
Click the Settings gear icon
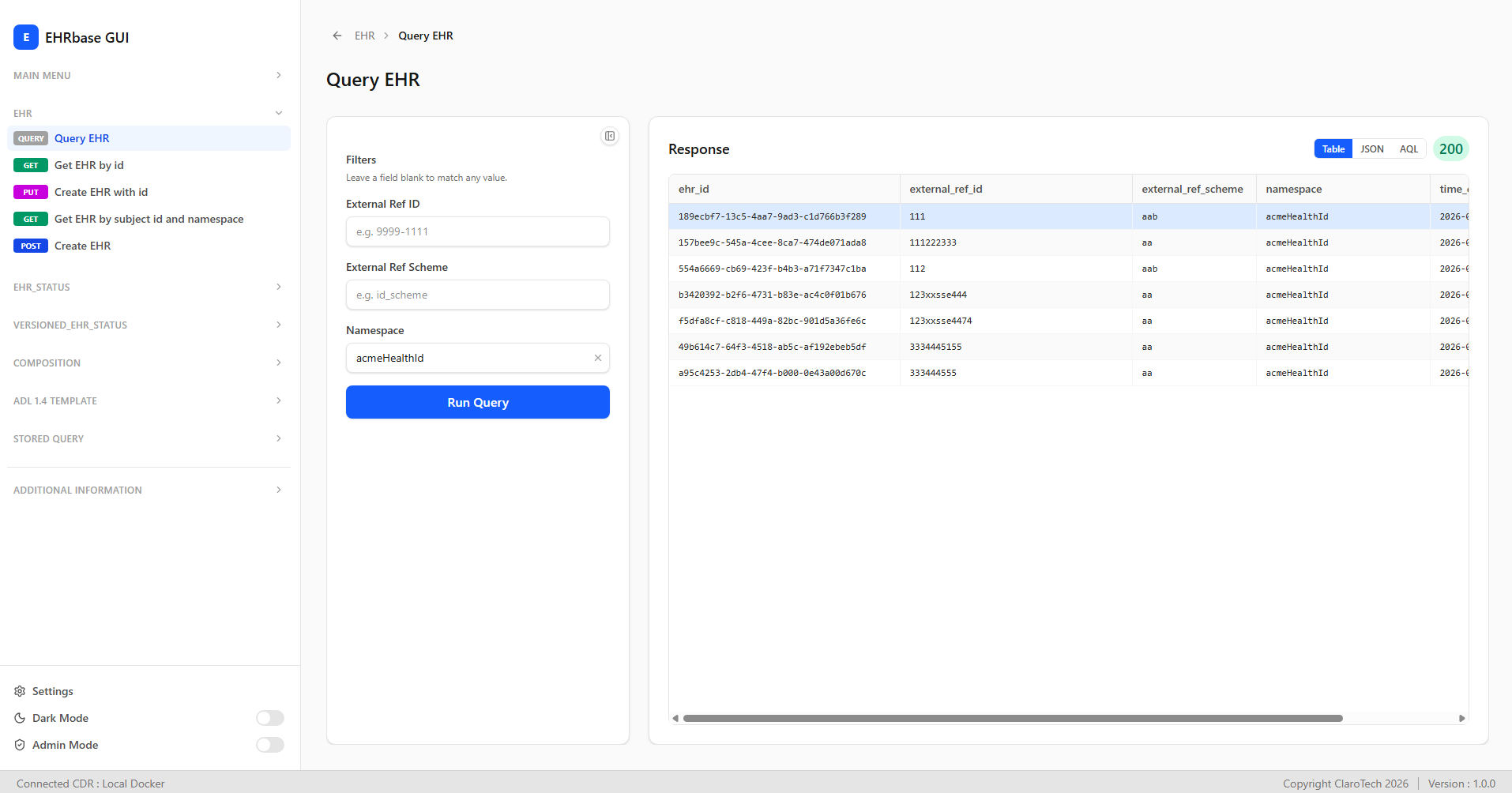tap(20, 691)
